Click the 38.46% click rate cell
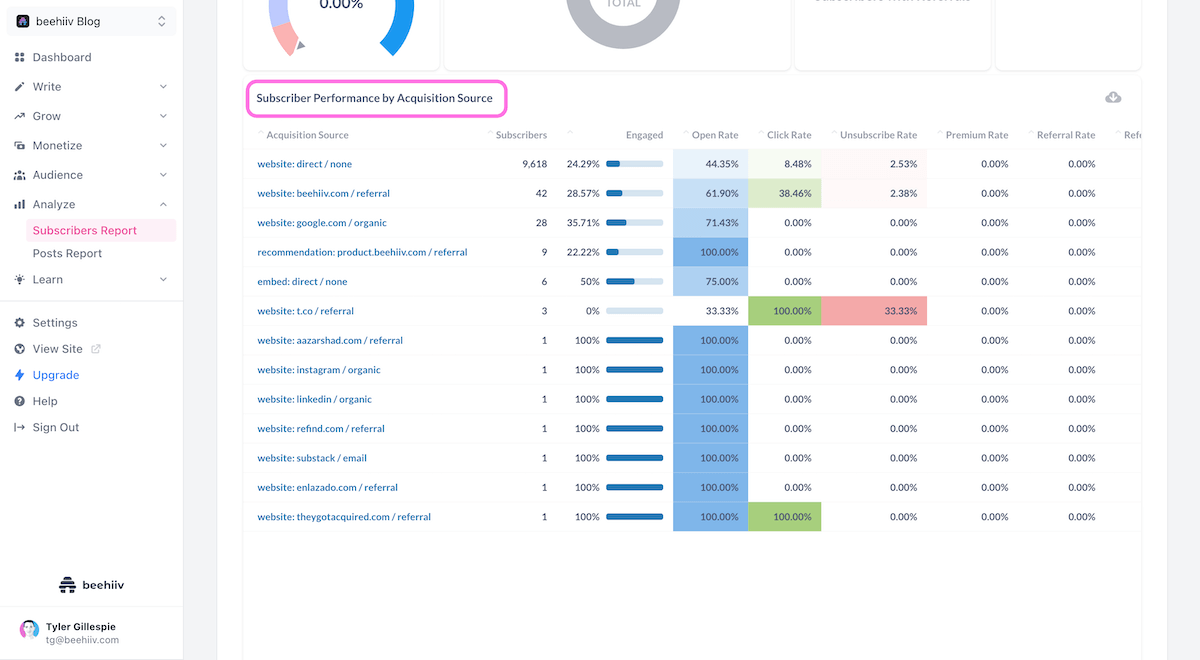 click(x=784, y=193)
